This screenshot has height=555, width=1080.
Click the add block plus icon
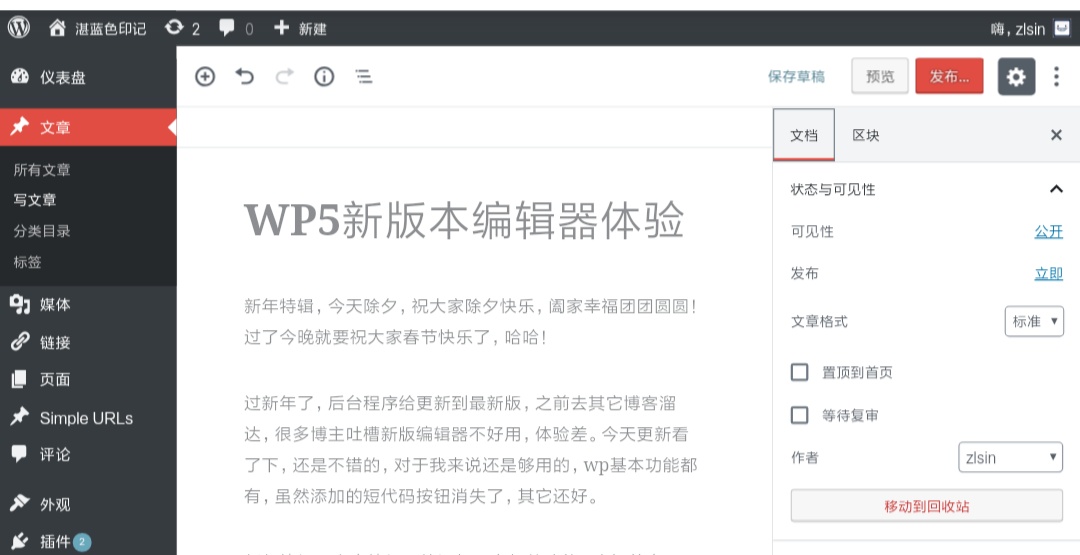[205, 76]
